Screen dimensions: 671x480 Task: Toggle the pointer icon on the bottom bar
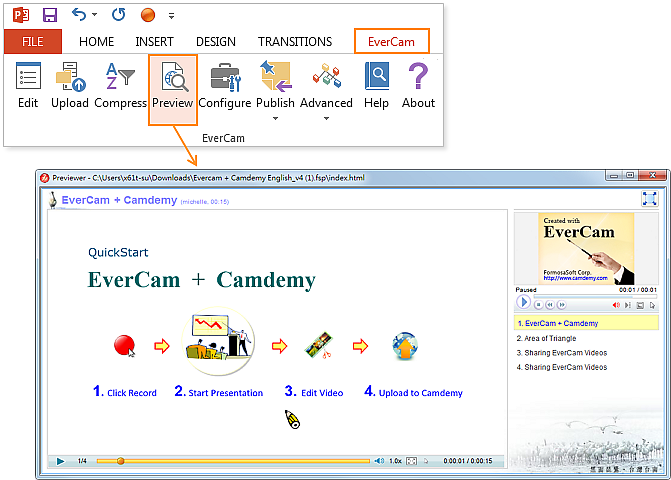pos(426,461)
